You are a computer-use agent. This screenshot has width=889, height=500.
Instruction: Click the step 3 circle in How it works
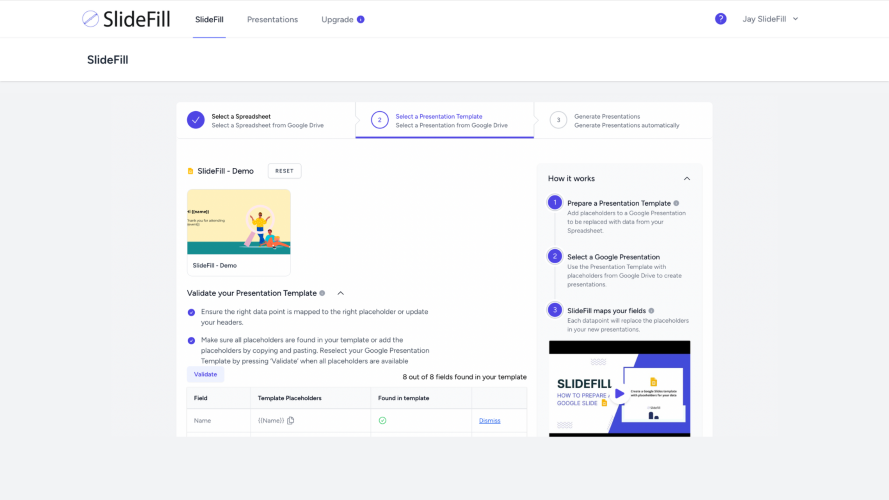(555, 310)
